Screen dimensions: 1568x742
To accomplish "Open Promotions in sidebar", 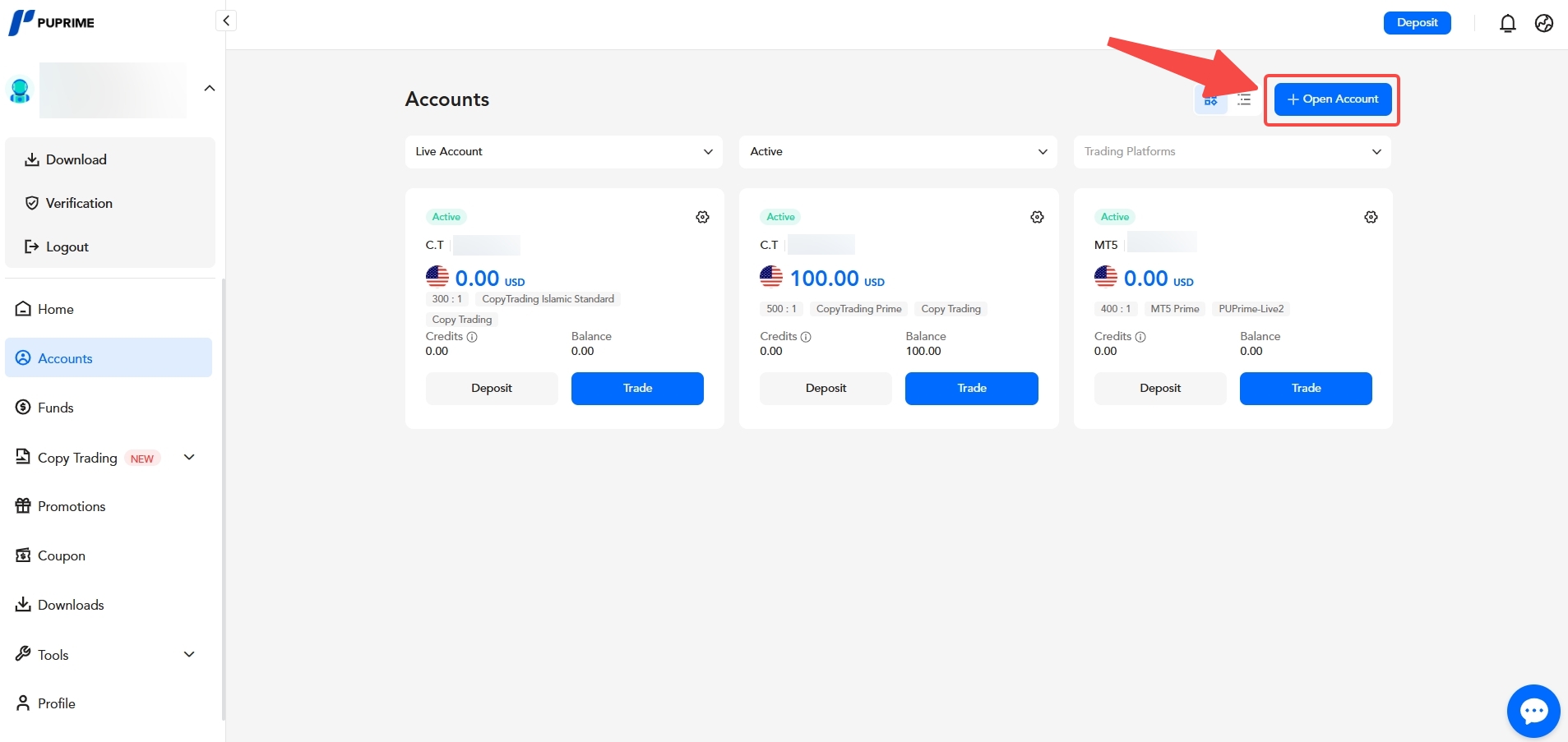I will tap(72, 506).
